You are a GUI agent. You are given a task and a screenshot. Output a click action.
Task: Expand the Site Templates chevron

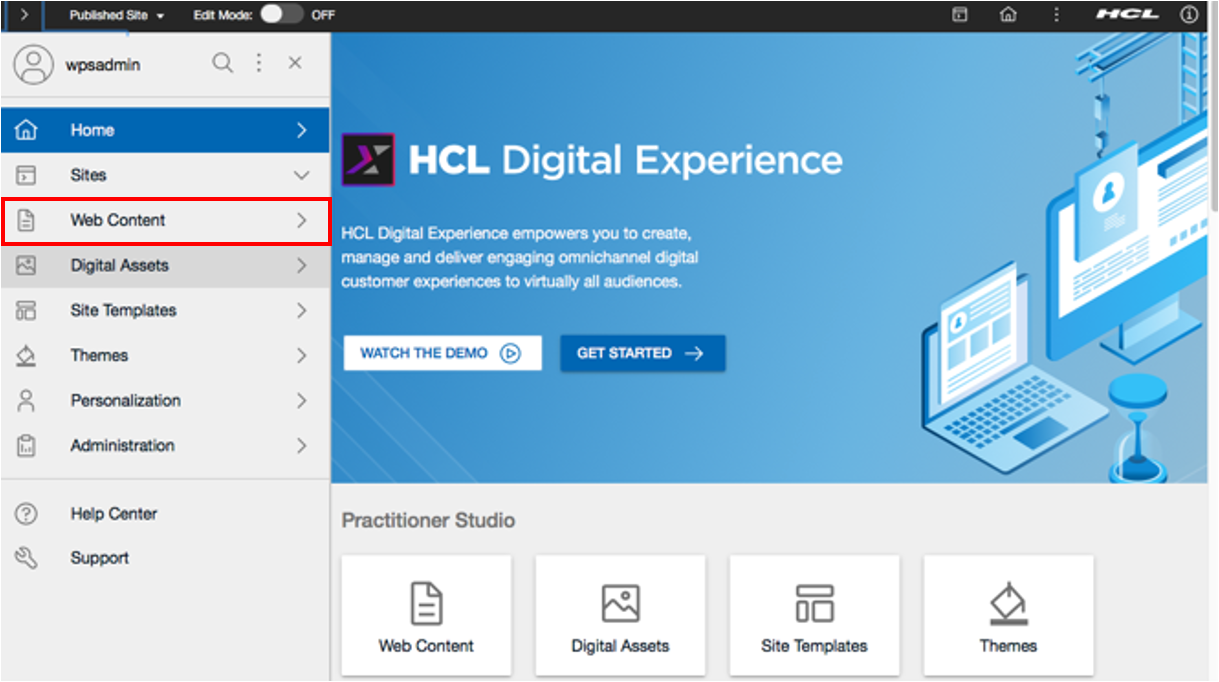(301, 311)
